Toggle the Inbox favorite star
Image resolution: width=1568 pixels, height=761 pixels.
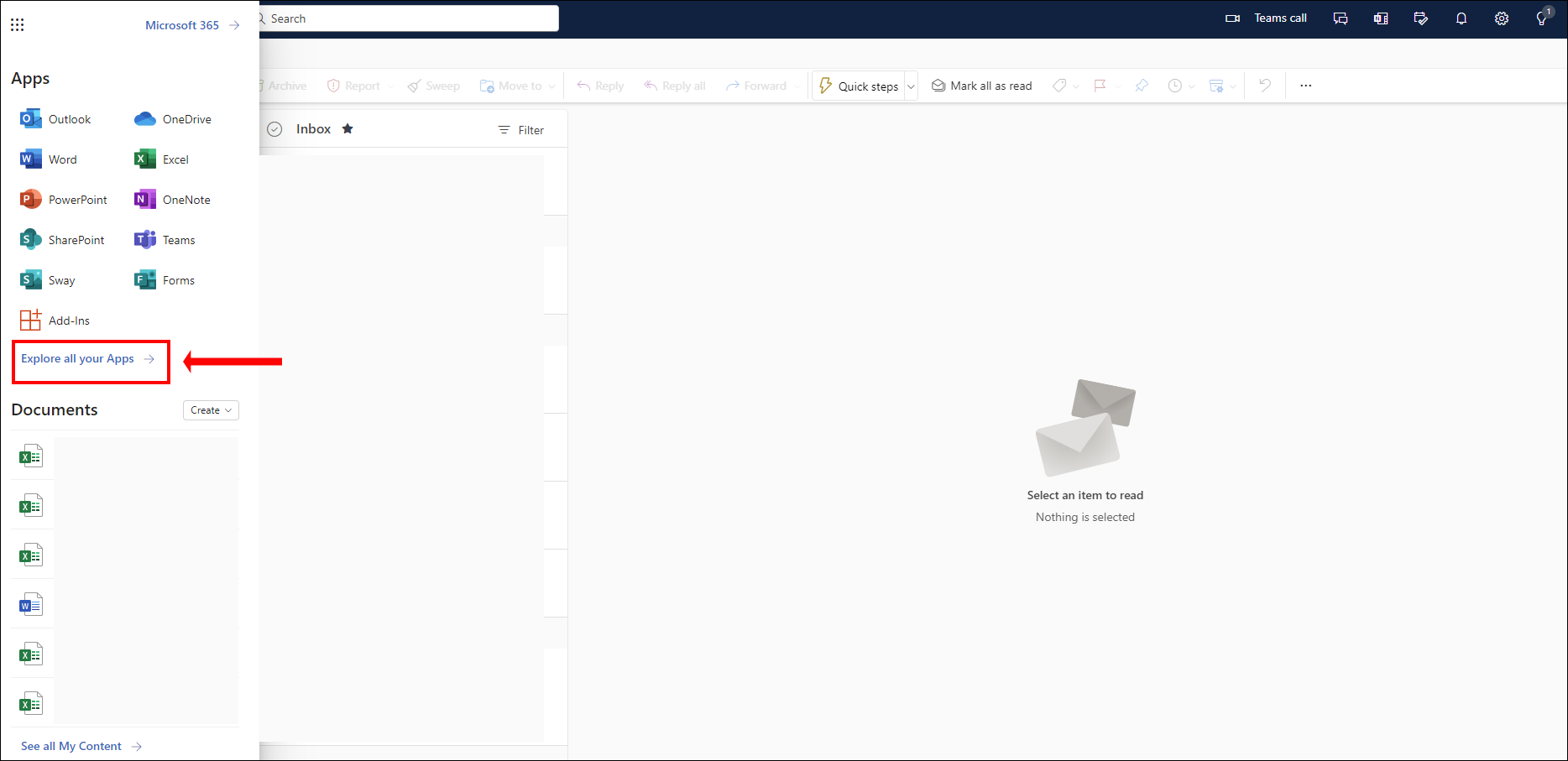(x=348, y=128)
